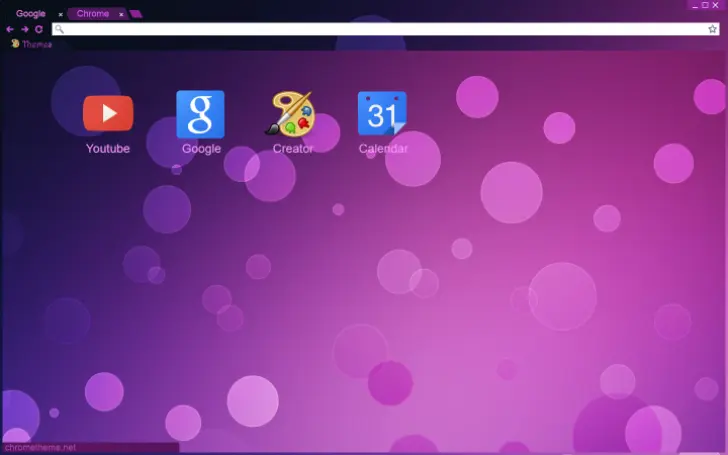Reload the page with refresh icon
The image size is (728, 455).
39,29
